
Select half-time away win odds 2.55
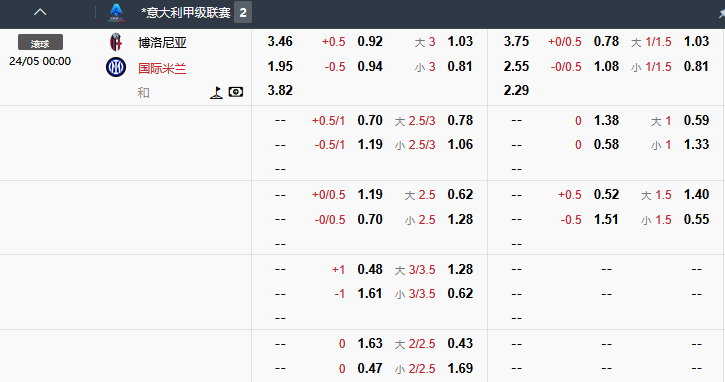tap(516, 66)
